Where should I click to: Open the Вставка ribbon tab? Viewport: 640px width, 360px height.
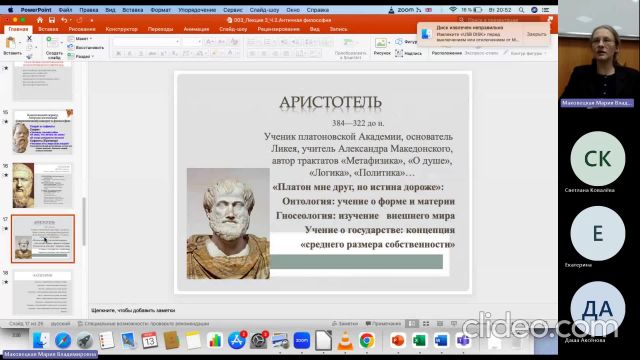tap(48, 29)
